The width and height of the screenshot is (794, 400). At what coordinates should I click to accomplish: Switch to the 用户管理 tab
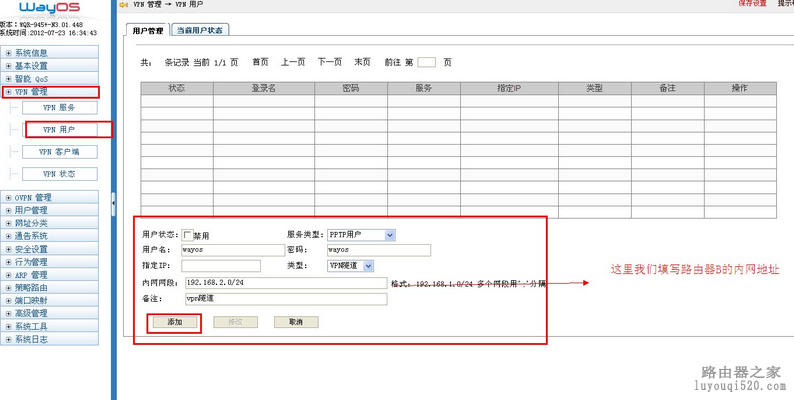coord(148,30)
